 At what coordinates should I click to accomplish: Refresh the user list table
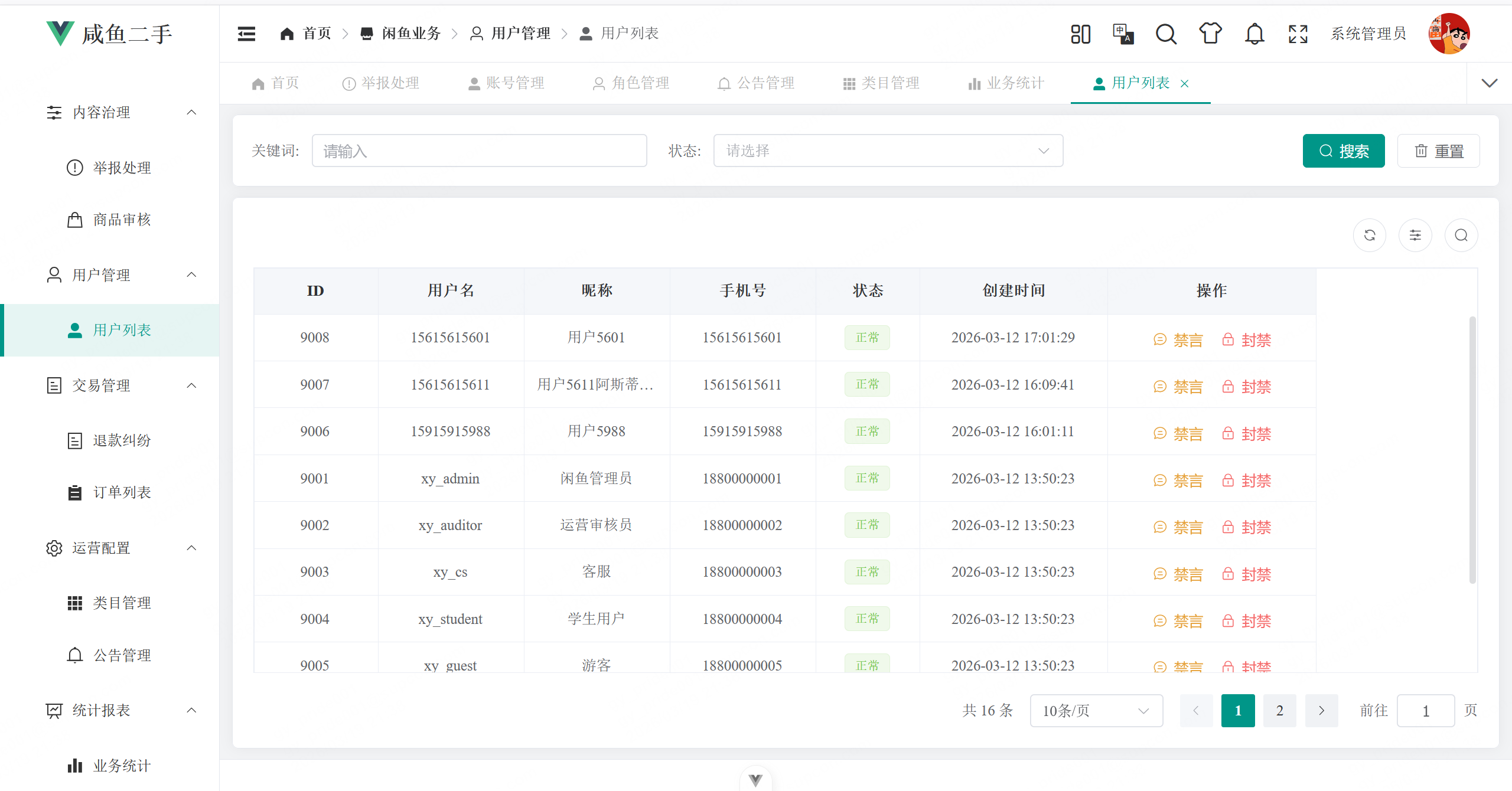click(1370, 235)
